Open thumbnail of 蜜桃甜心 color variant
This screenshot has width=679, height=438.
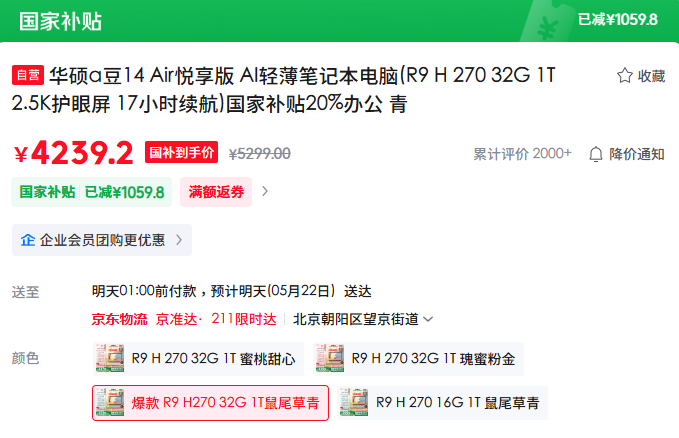[x=110, y=358]
